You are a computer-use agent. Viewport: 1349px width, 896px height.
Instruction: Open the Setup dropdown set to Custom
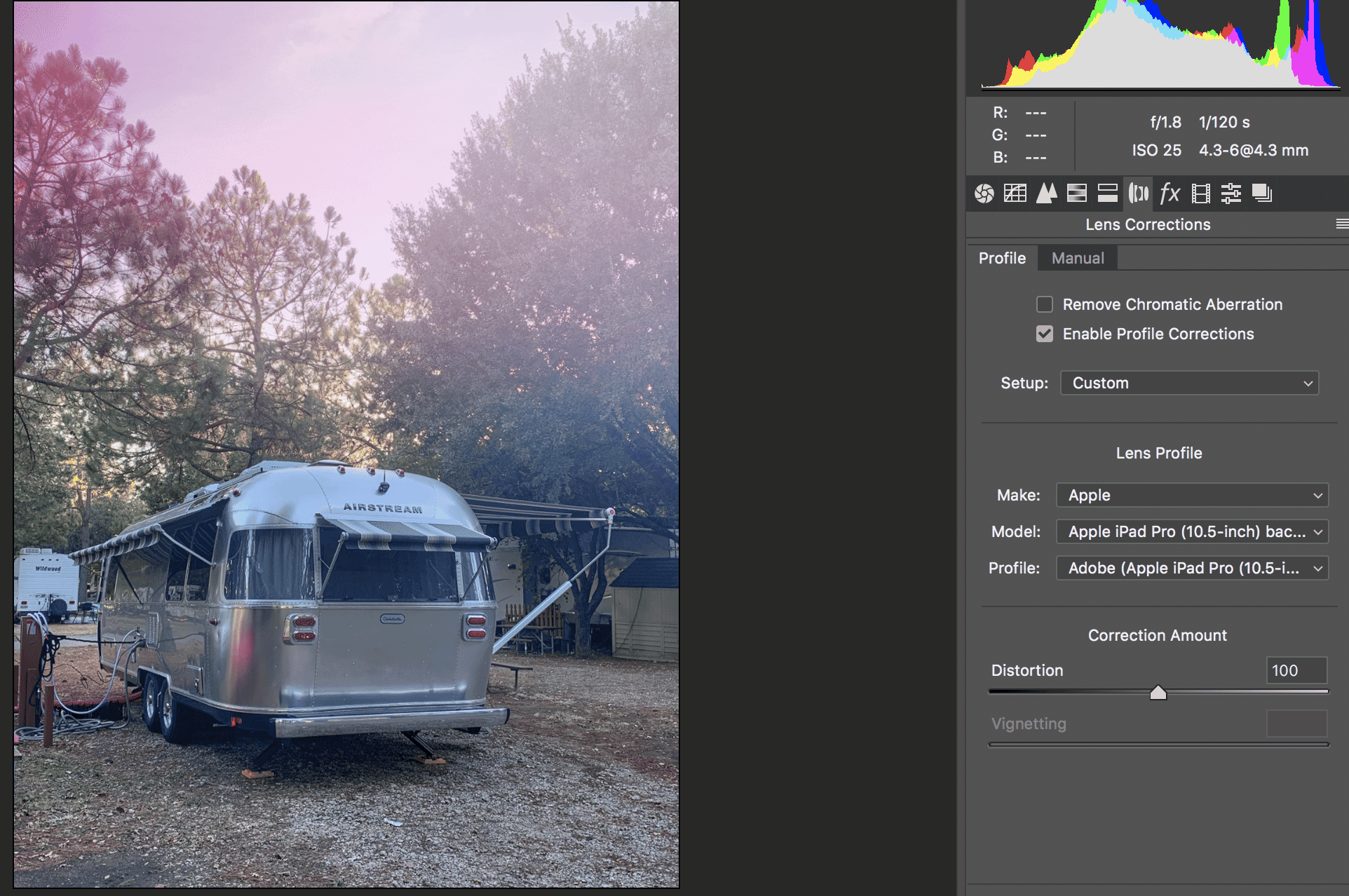pos(1189,383)
